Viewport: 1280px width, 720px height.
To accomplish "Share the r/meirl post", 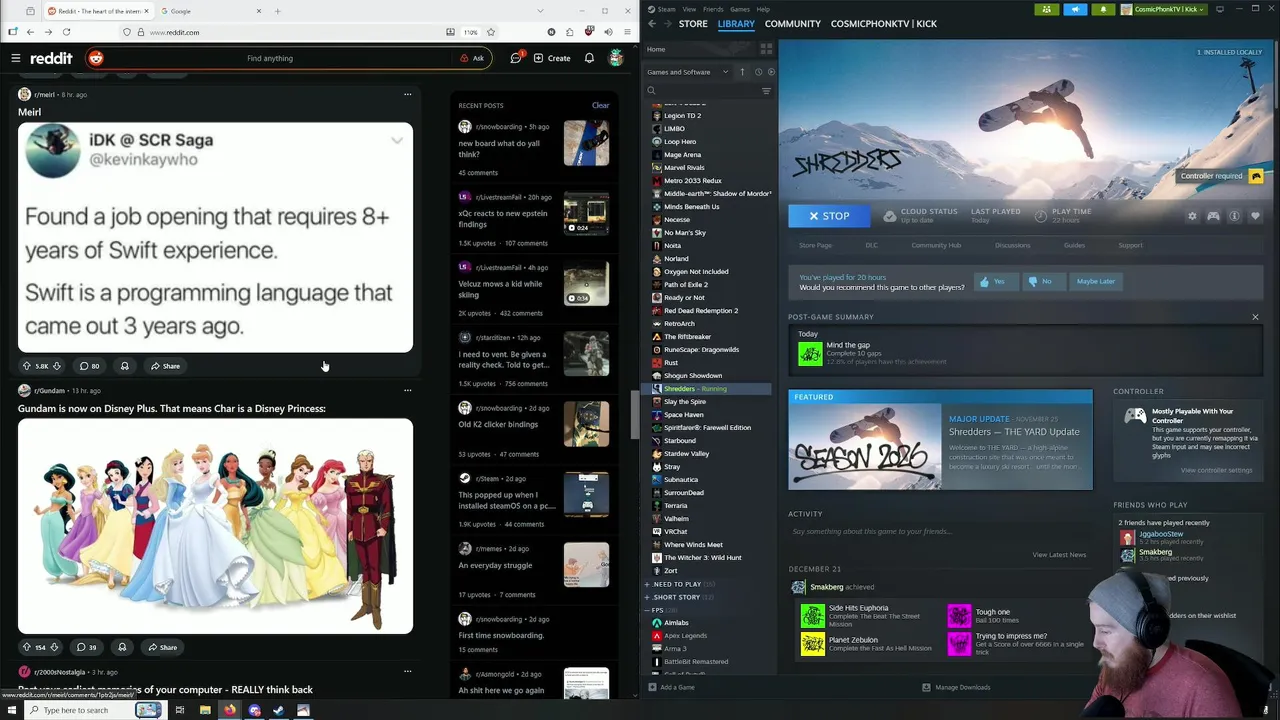I will click(x=165, y=366).
